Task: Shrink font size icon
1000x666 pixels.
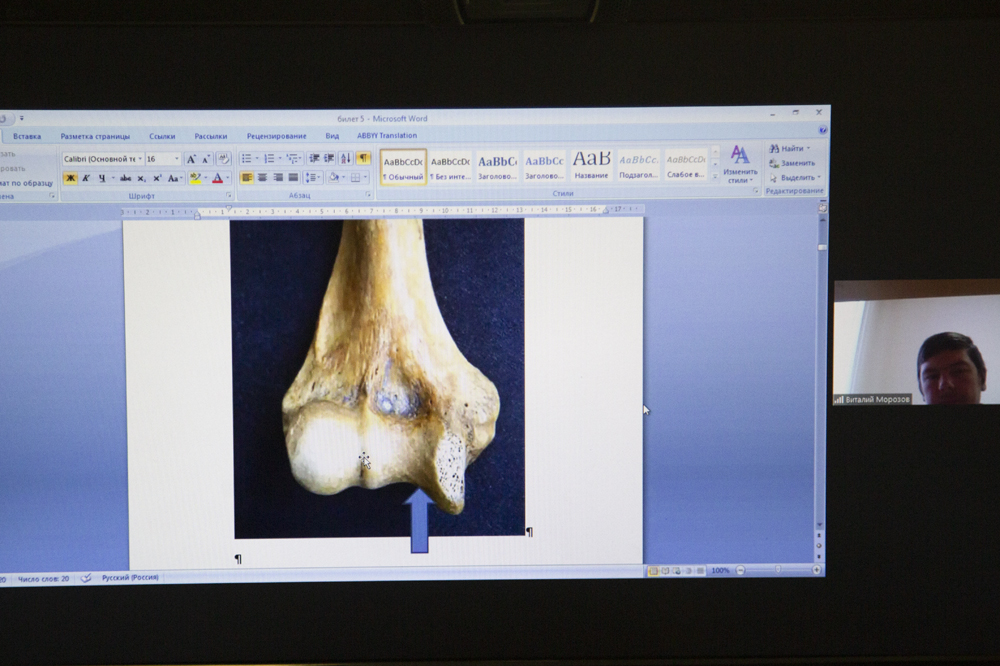Action: [205, 159]
